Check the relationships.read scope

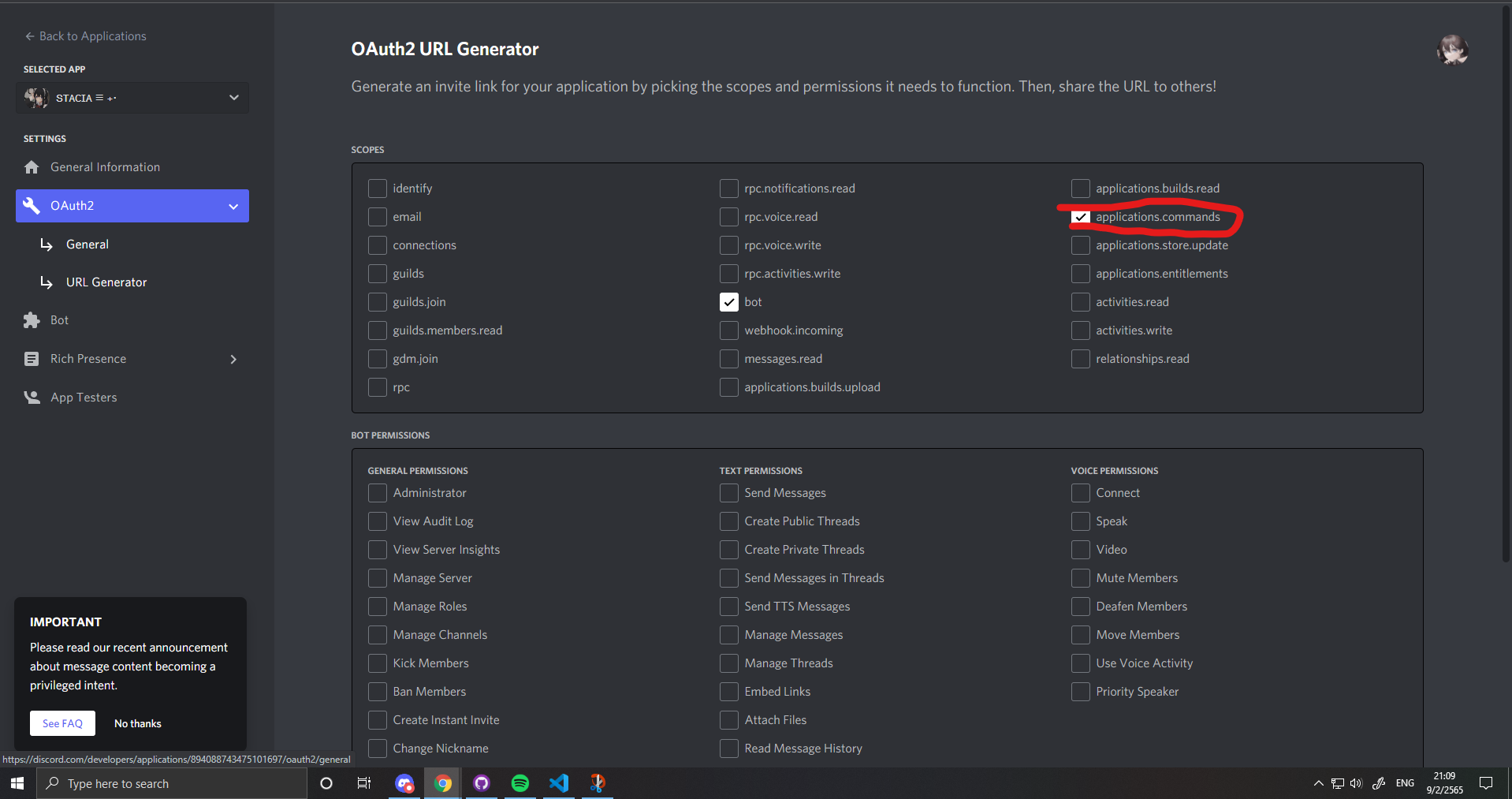(1081, 359)
